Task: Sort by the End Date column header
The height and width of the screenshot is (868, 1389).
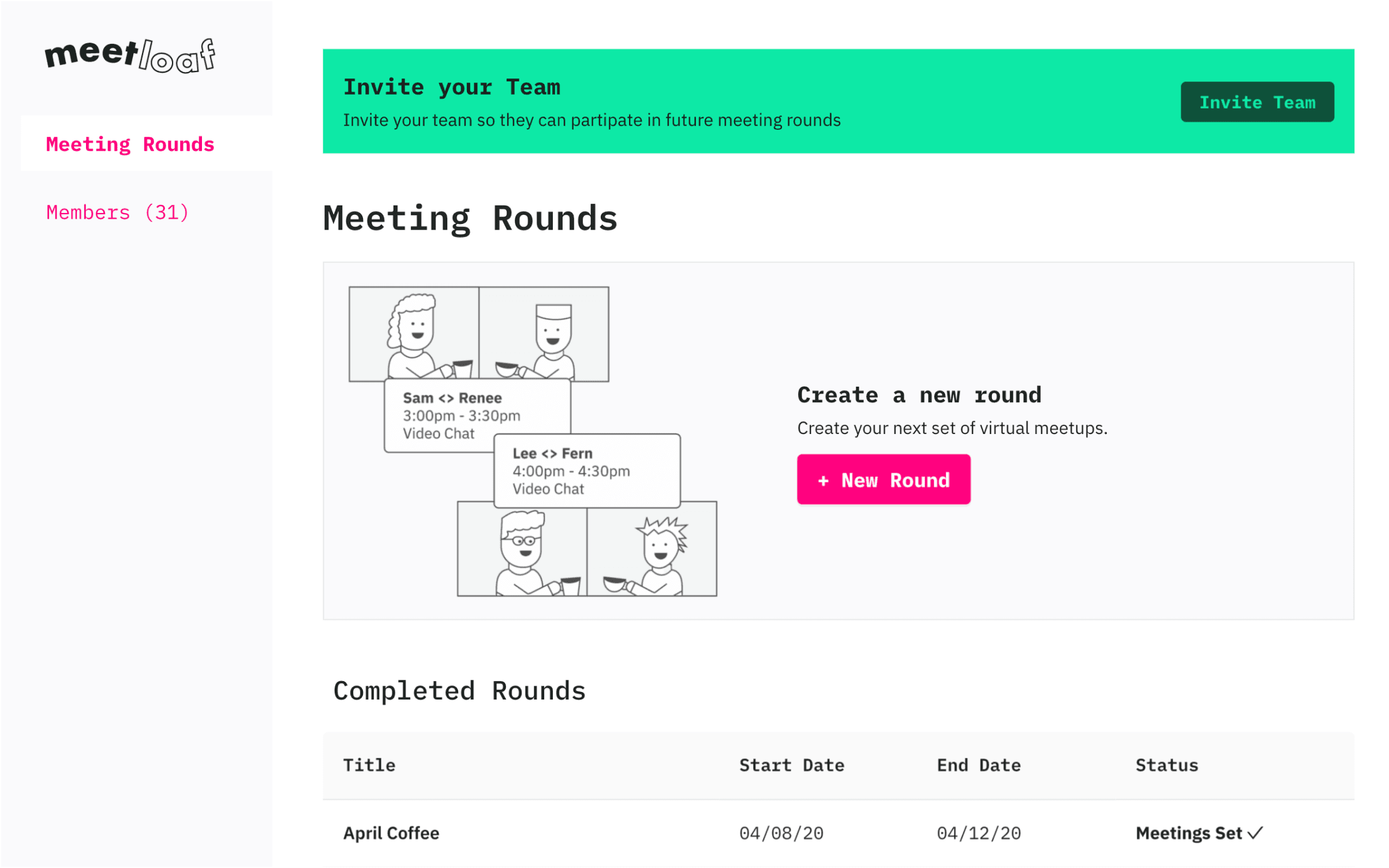Action: tap(979, 765)
